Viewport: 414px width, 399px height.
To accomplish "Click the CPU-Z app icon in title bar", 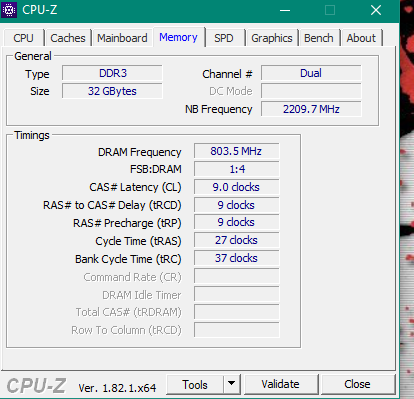I will coord(9,10).
